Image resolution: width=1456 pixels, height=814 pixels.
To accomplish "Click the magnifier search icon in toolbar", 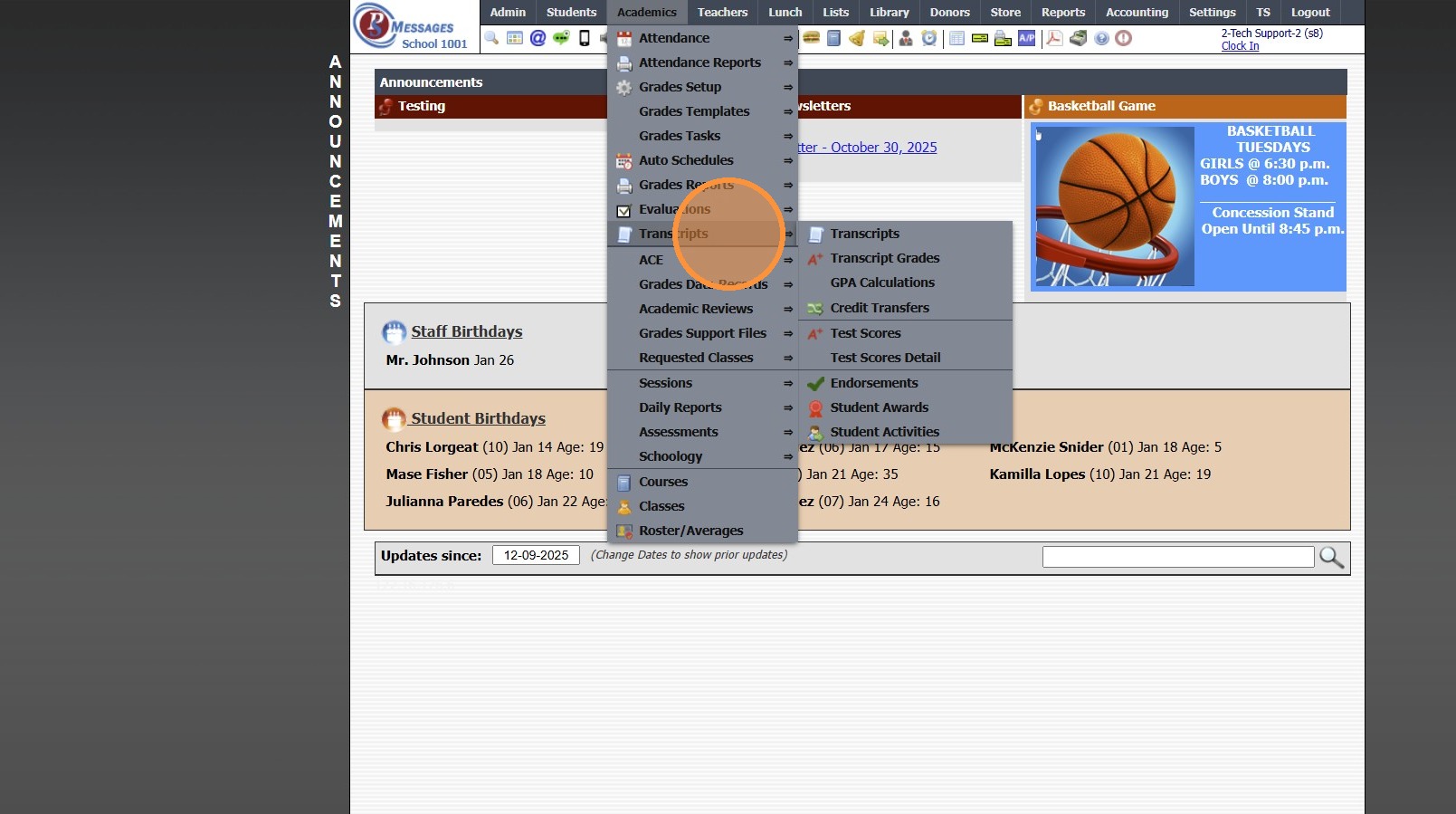I will tap(491, 38).
